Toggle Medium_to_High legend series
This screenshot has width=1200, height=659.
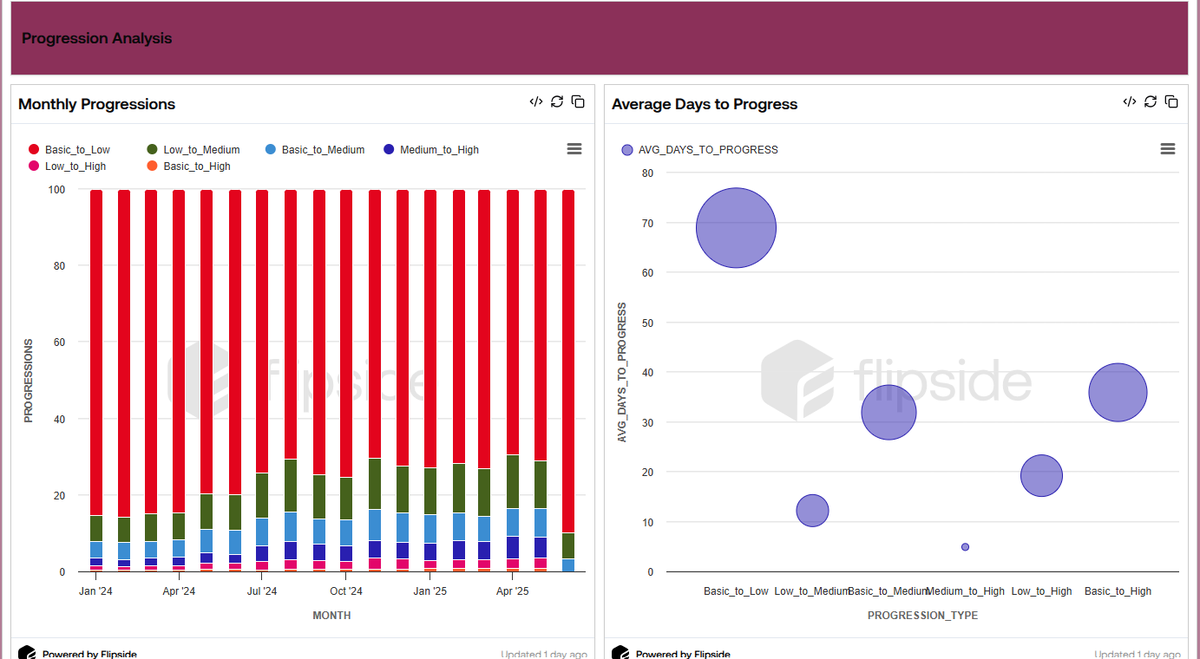click(x=431, y=150)
